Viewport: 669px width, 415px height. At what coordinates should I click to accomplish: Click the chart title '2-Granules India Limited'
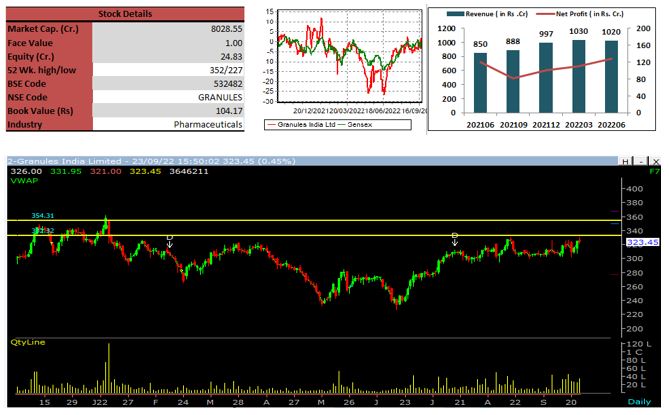(64, 161)
